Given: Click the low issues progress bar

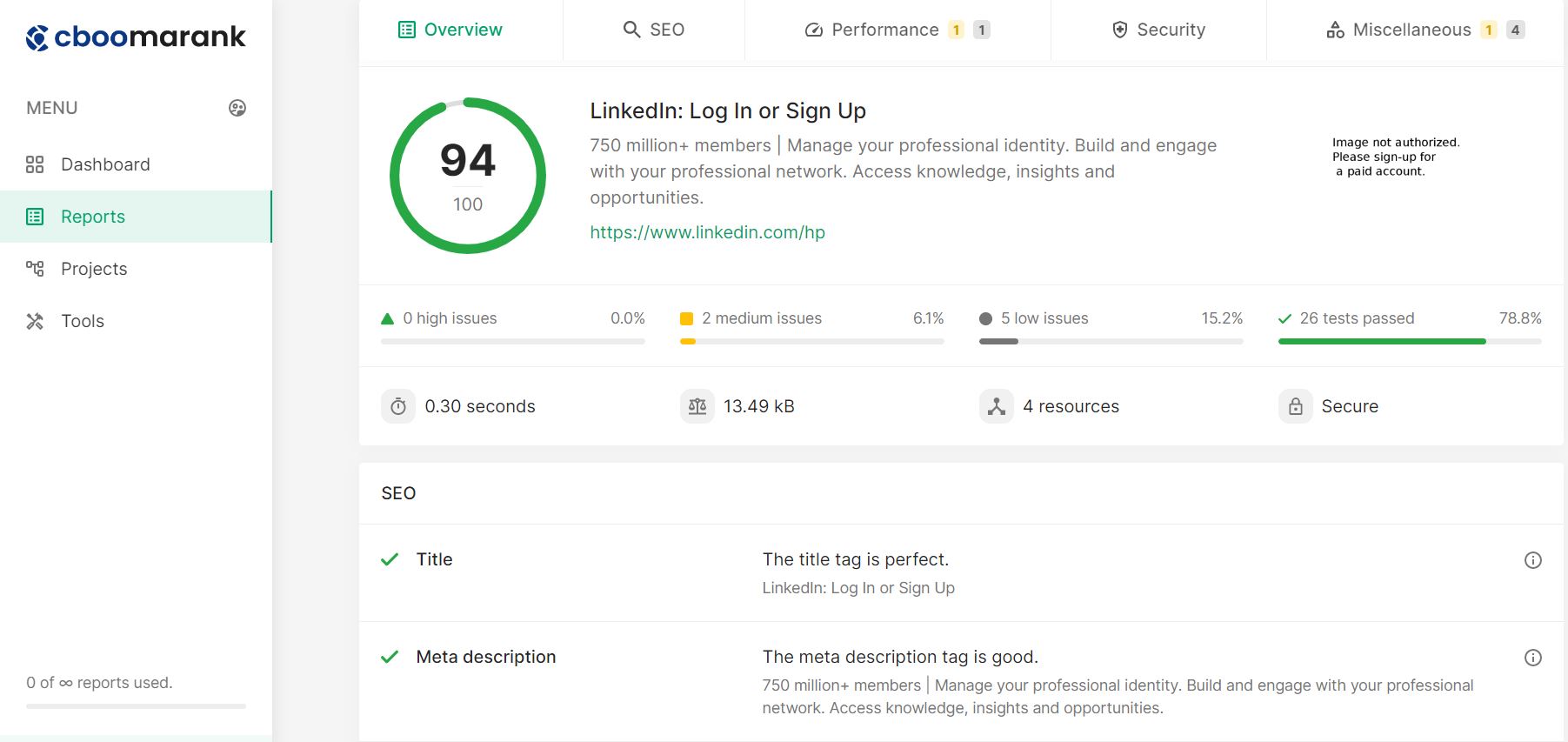Looking at the screenshot, I should coord(1111,342).
